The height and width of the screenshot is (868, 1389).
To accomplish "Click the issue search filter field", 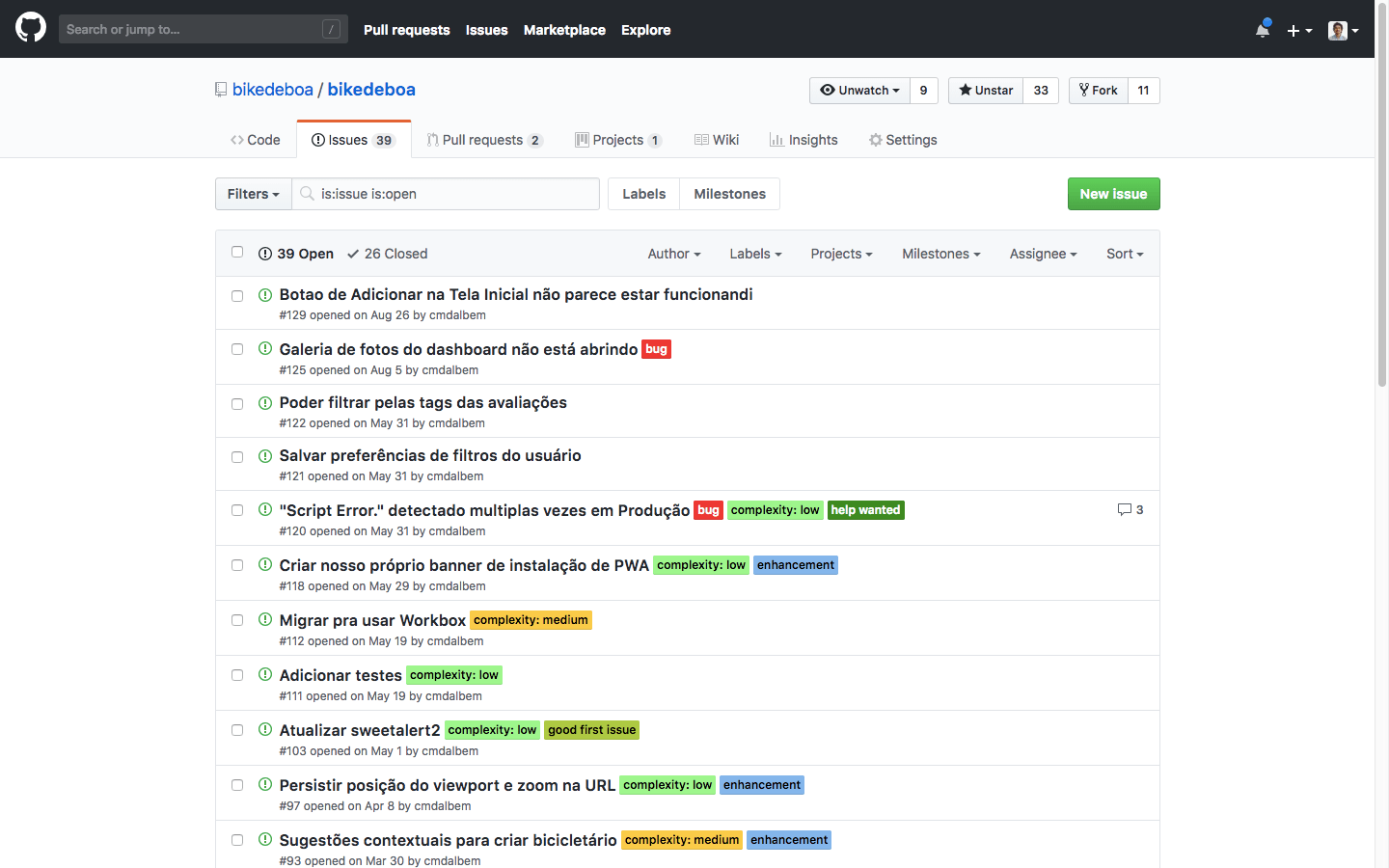I will [453, 194].
